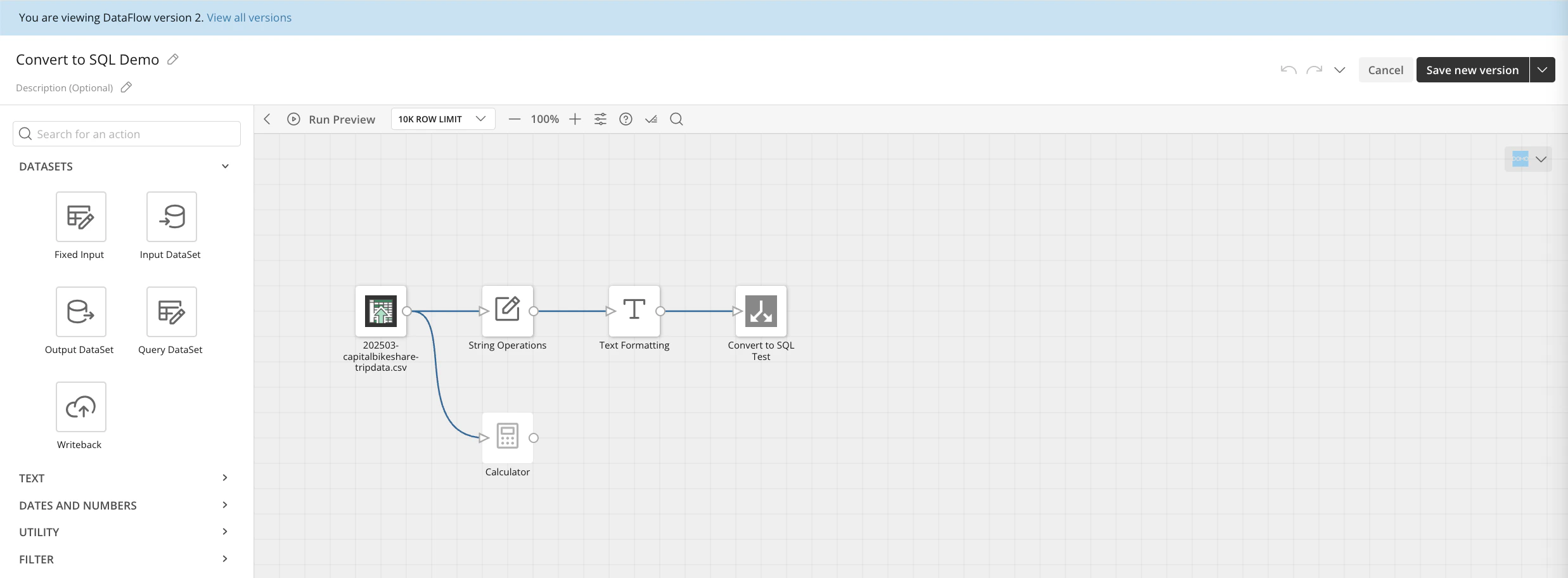Click the Description (Optional) text
The height and width of the screenshot is (578, 1568).
[x=65, y=87]
